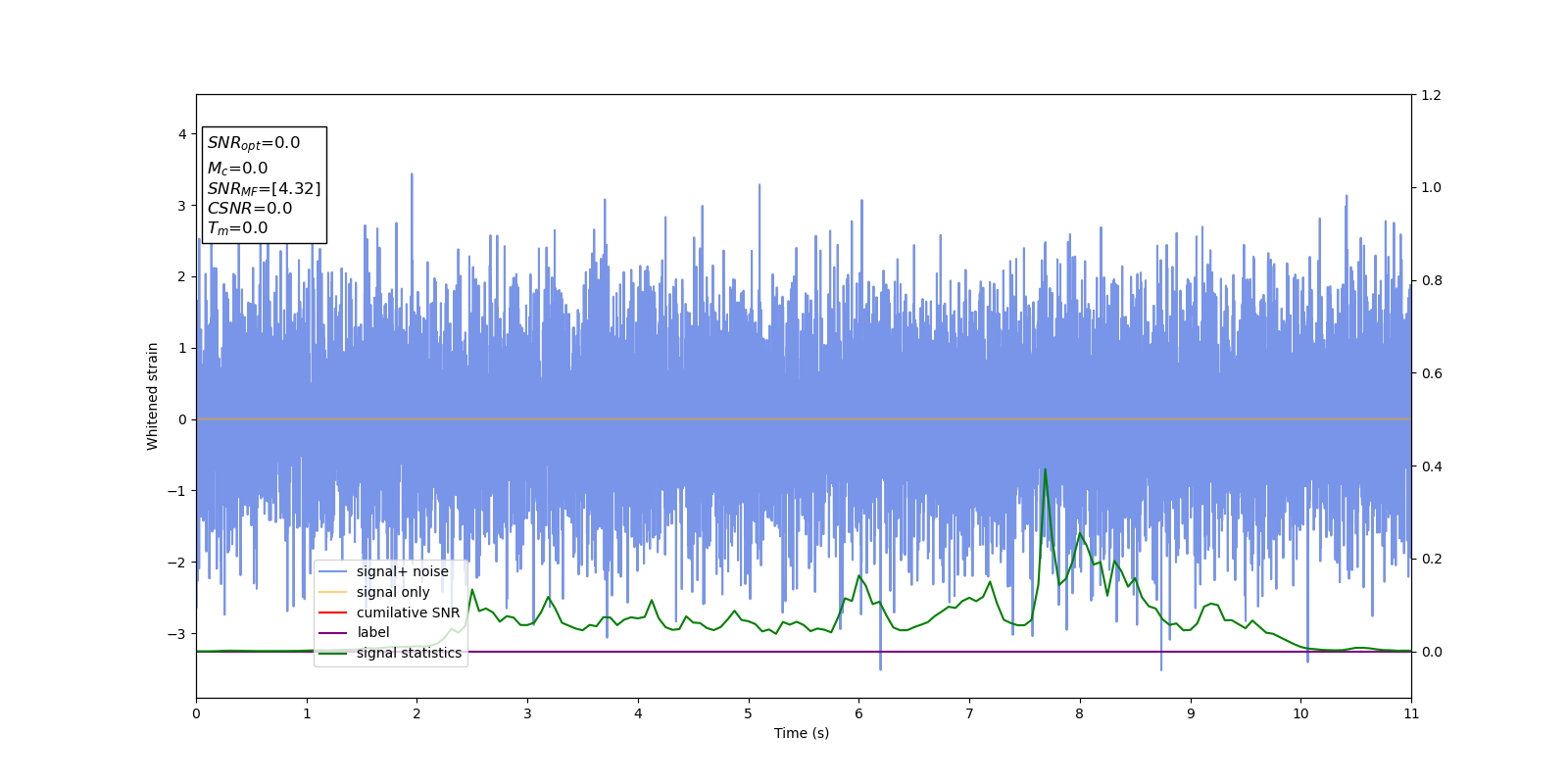This screenshot has width=1568, height=784.
Task: Click the 'signal statistics' legend entry
Action: tap(390, 653)
